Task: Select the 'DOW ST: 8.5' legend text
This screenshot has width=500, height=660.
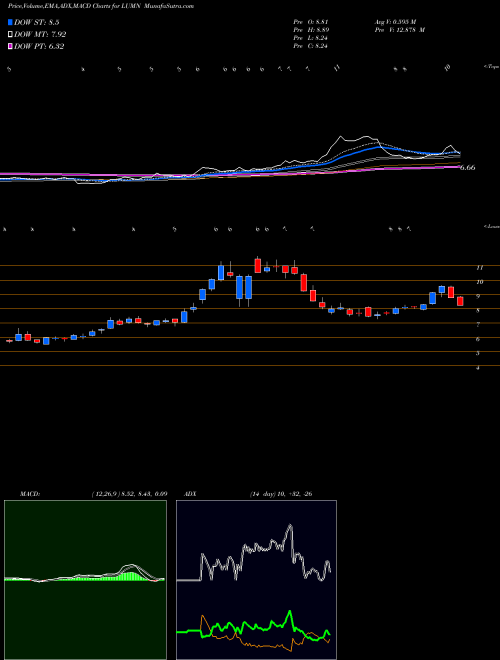Action: point(37,23)
